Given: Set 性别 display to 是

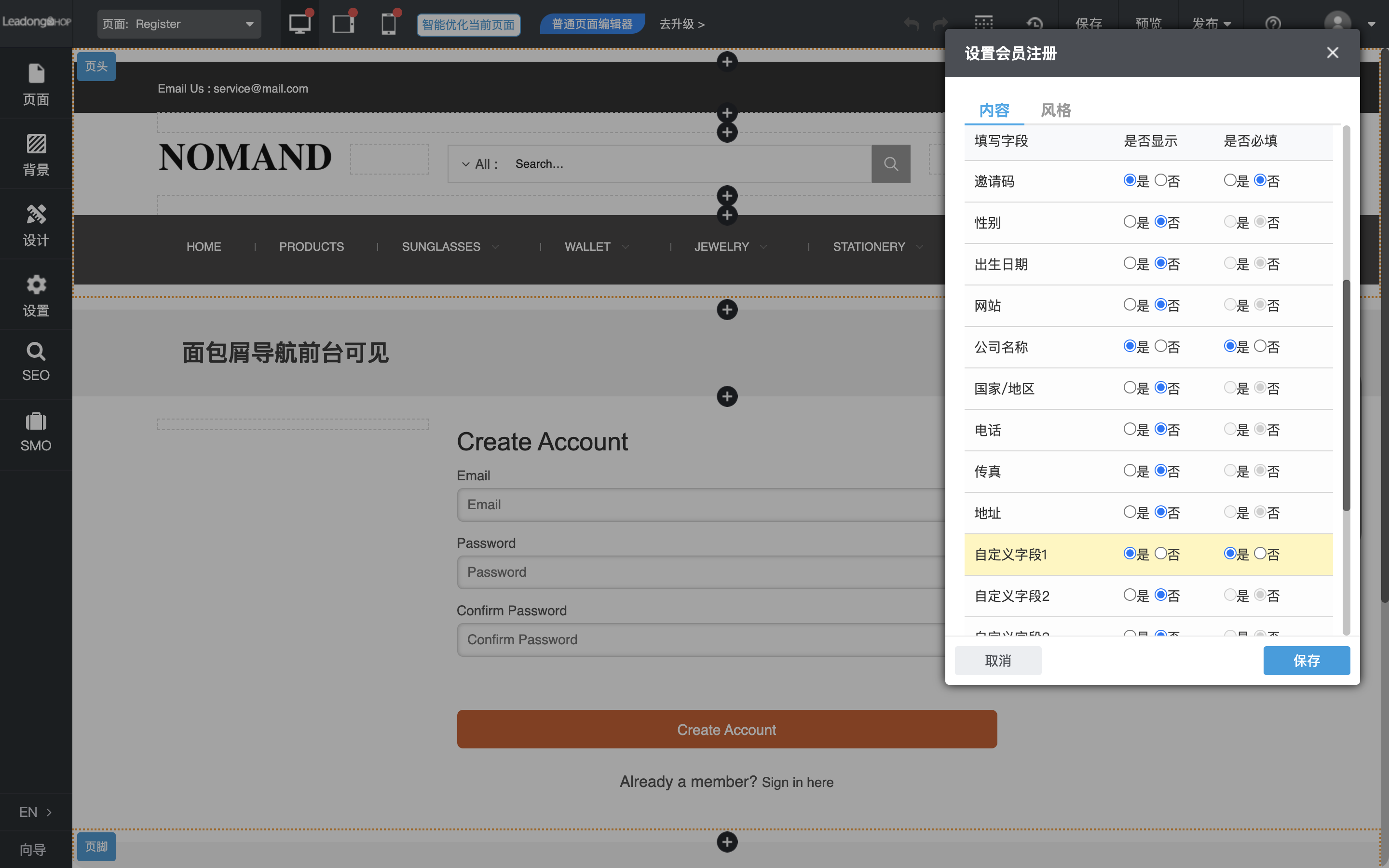Looking at the screenshot, I should pos(1130,222).
